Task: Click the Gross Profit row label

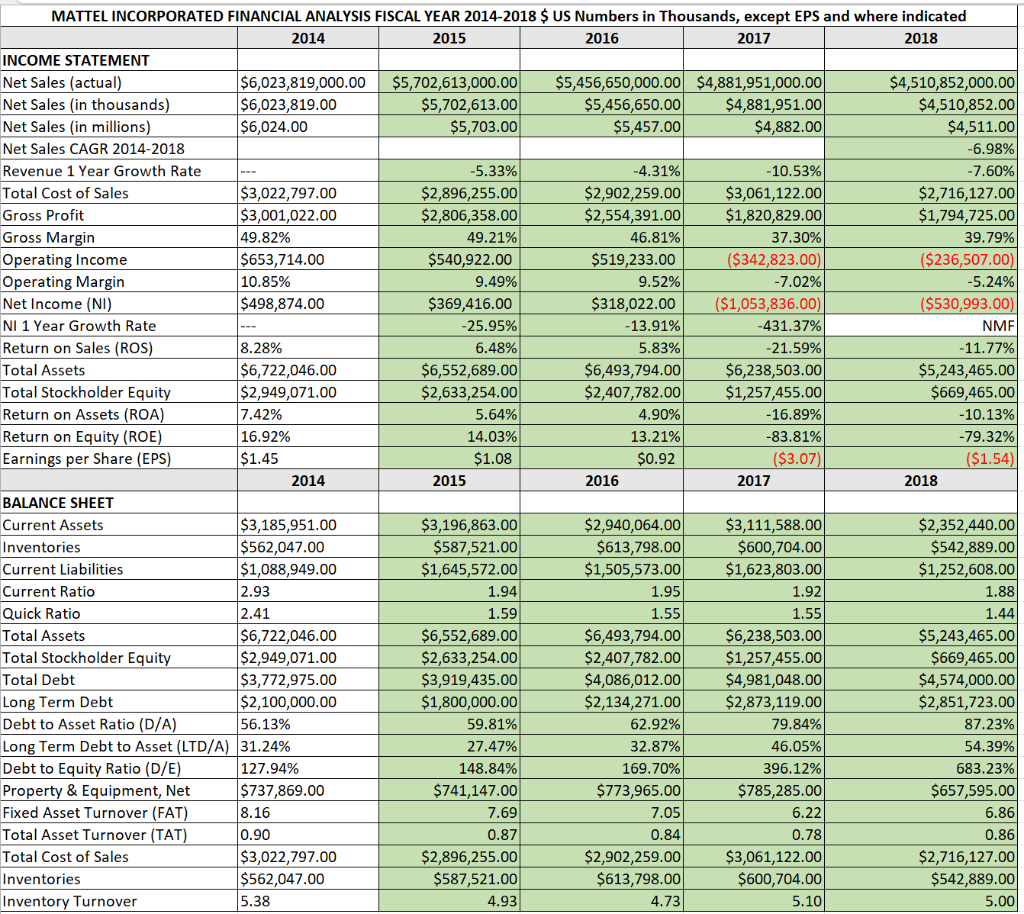Action: 43,215
